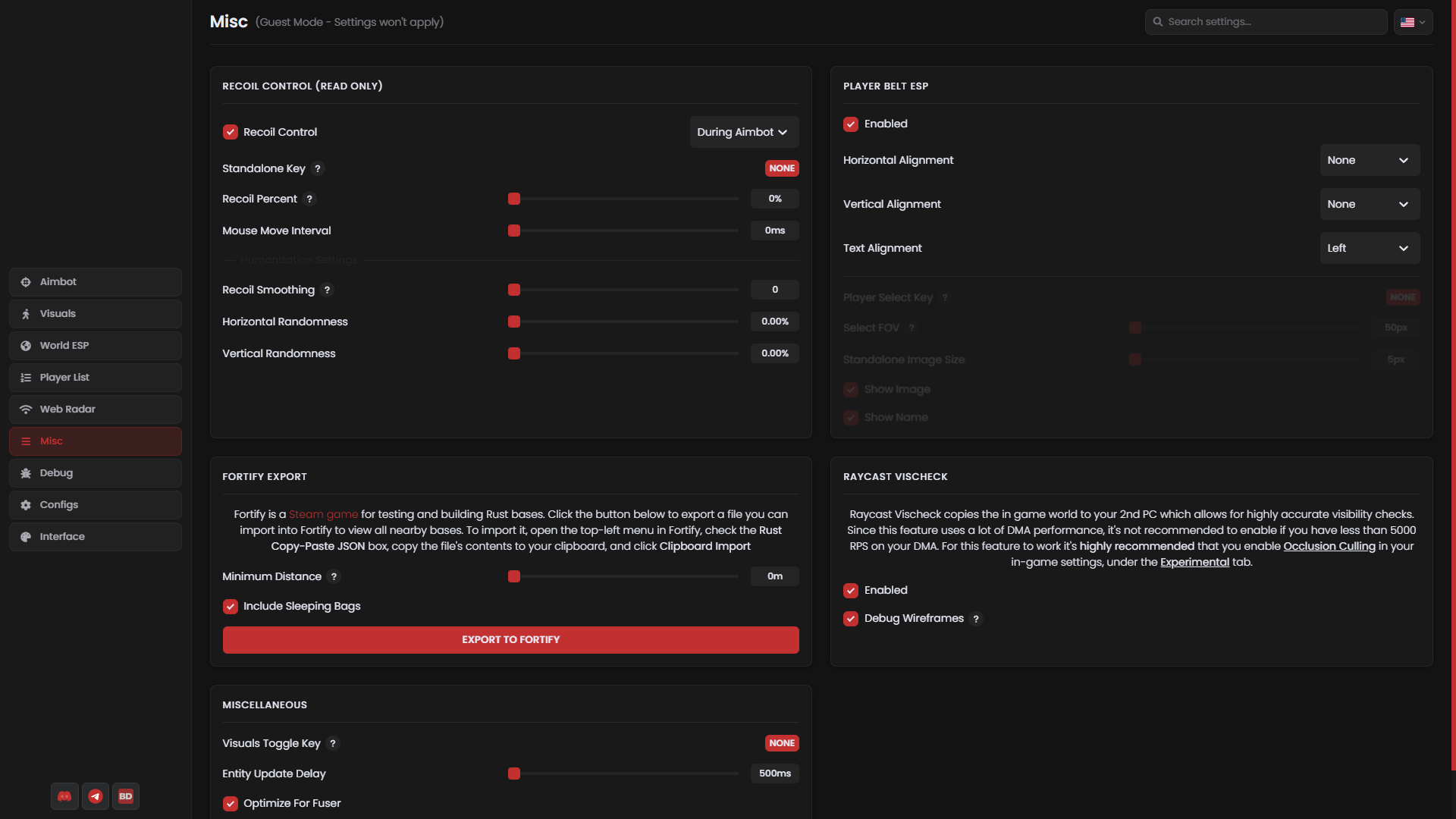Click the Debug bug icon

(x=26, y=473)
